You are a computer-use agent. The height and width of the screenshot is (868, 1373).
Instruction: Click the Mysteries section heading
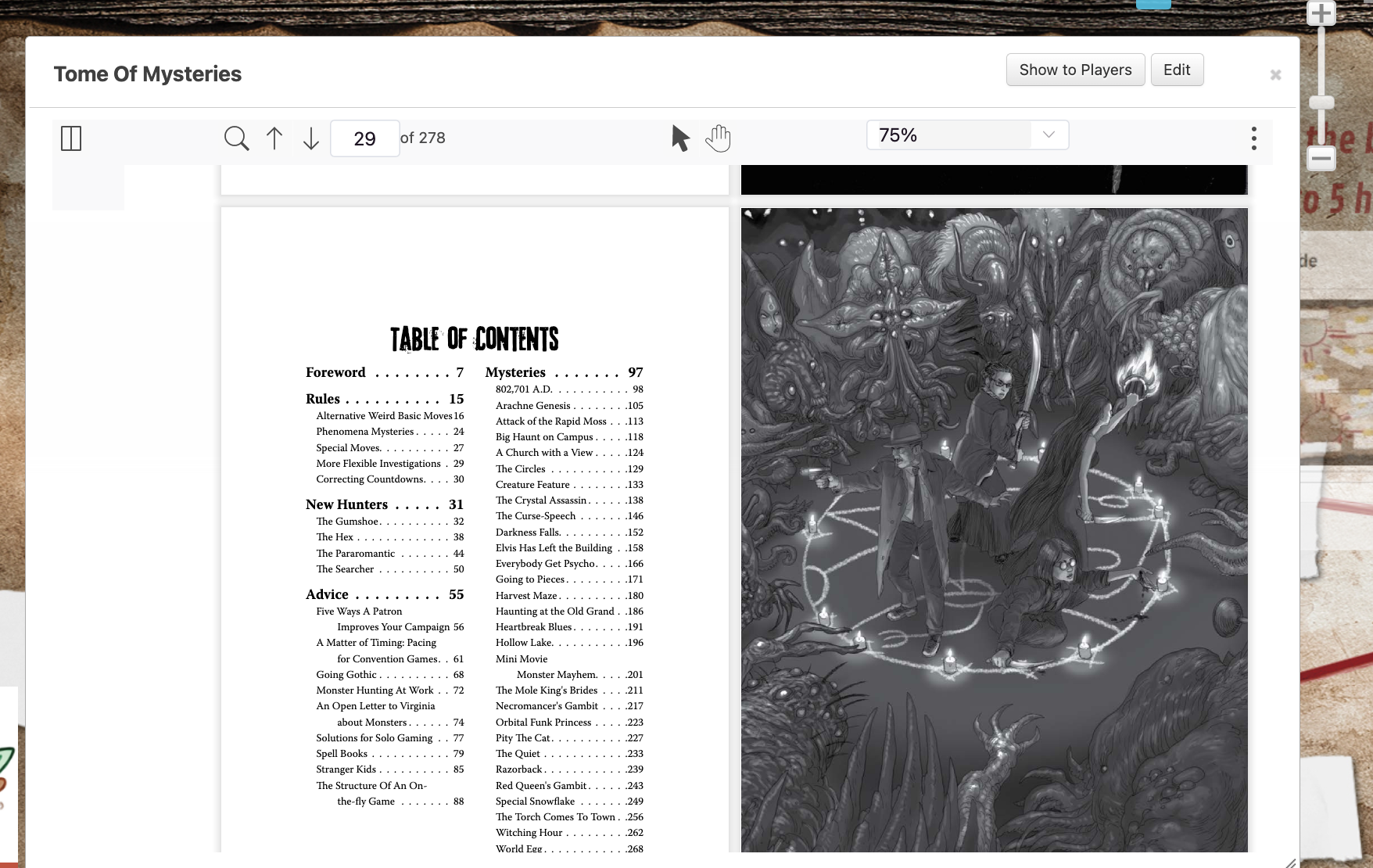(x=515, y=372)
